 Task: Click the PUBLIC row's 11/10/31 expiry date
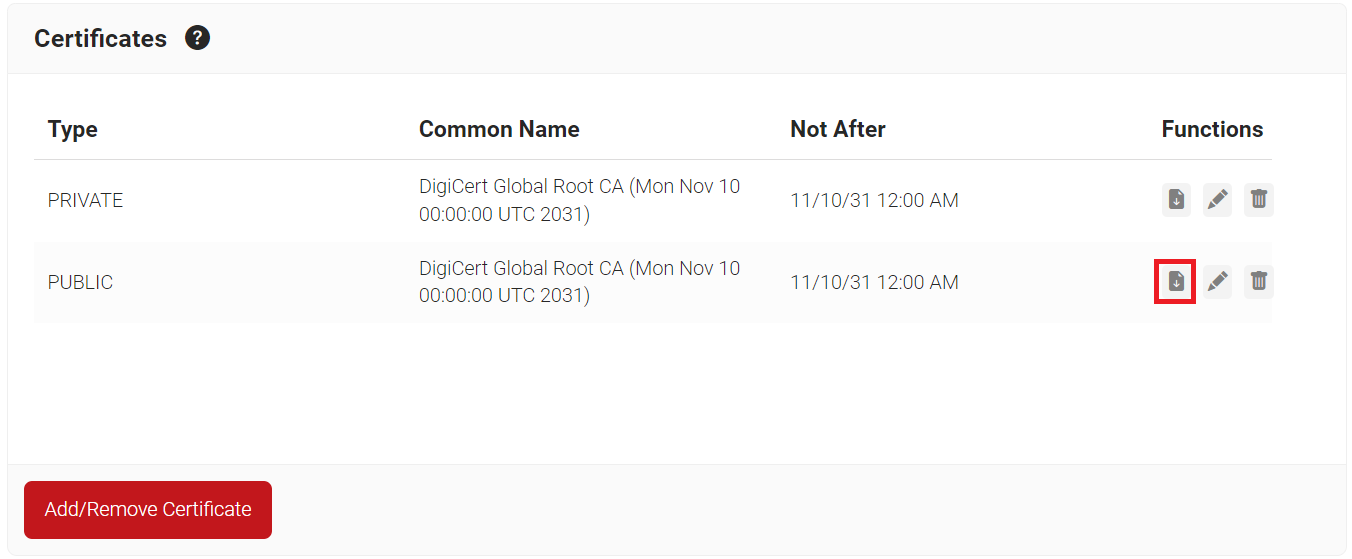coord(874,282)
